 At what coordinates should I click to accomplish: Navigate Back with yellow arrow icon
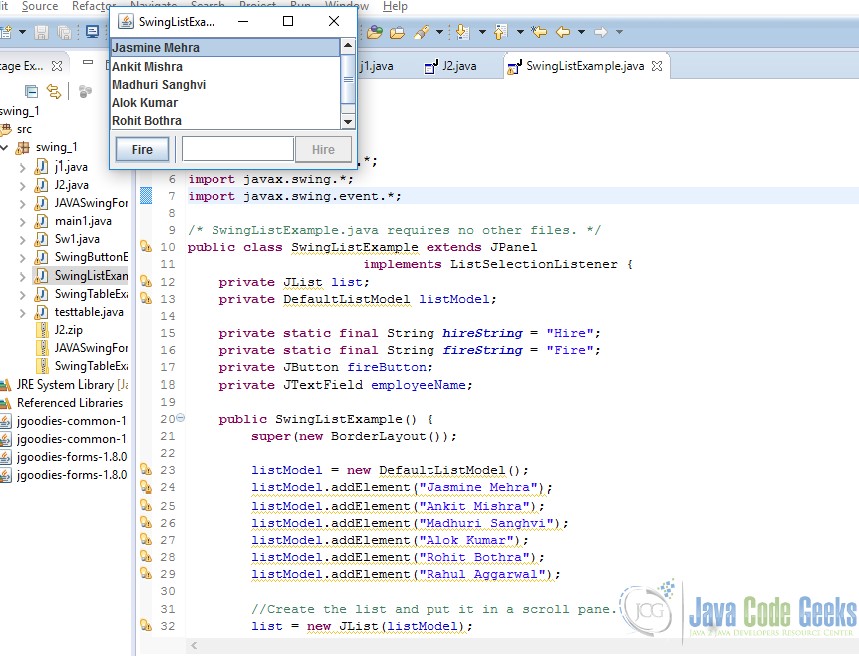[x=563, y=32]
